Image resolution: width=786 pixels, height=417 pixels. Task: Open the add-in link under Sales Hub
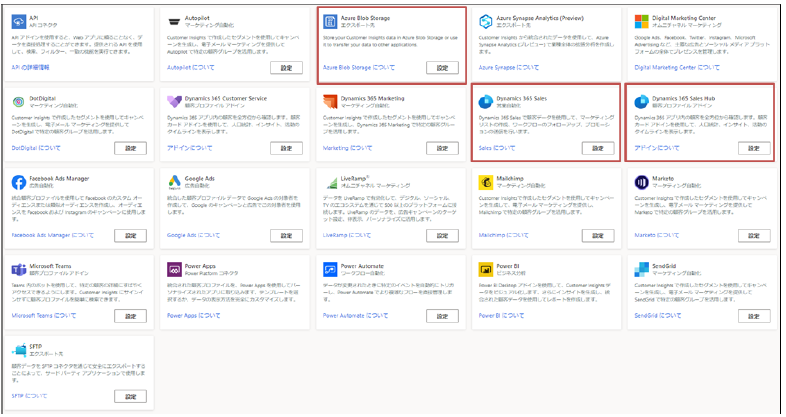657,148
